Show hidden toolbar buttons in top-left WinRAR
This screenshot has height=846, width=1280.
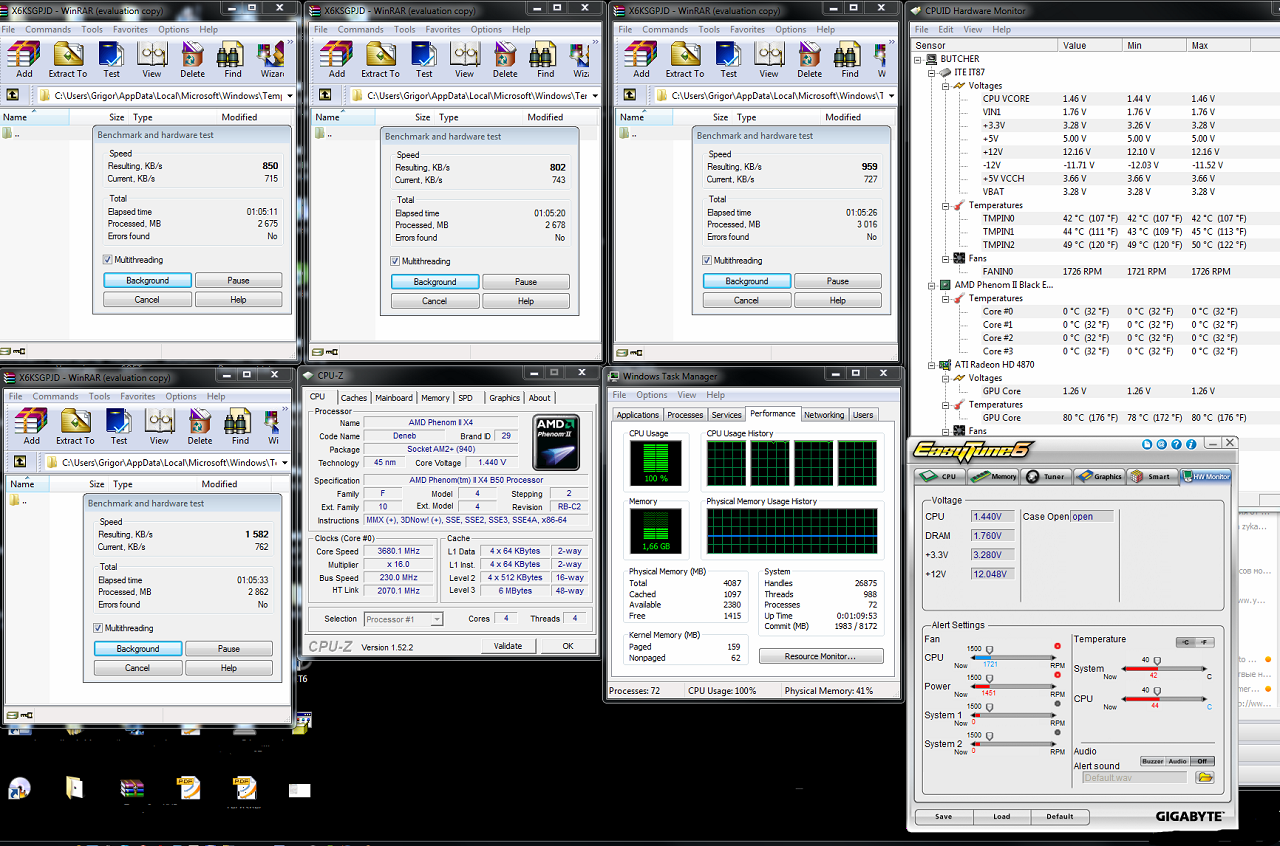(290, 44)
